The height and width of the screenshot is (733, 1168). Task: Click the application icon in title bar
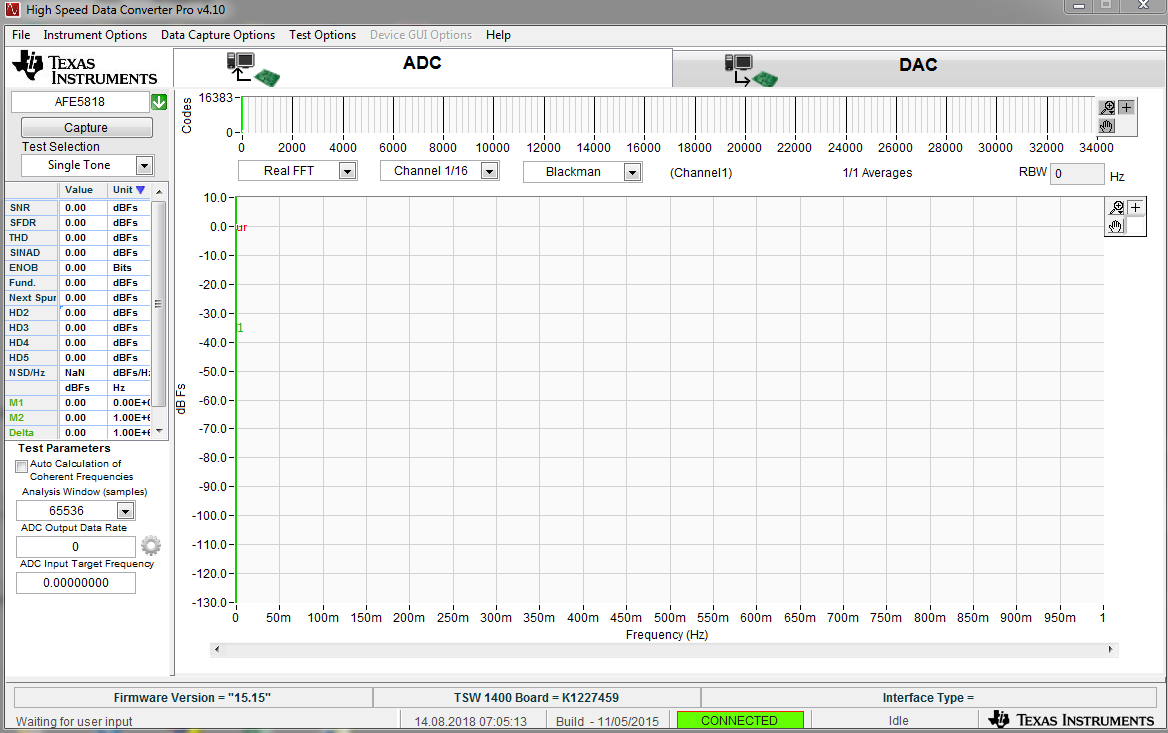[12, 10]
